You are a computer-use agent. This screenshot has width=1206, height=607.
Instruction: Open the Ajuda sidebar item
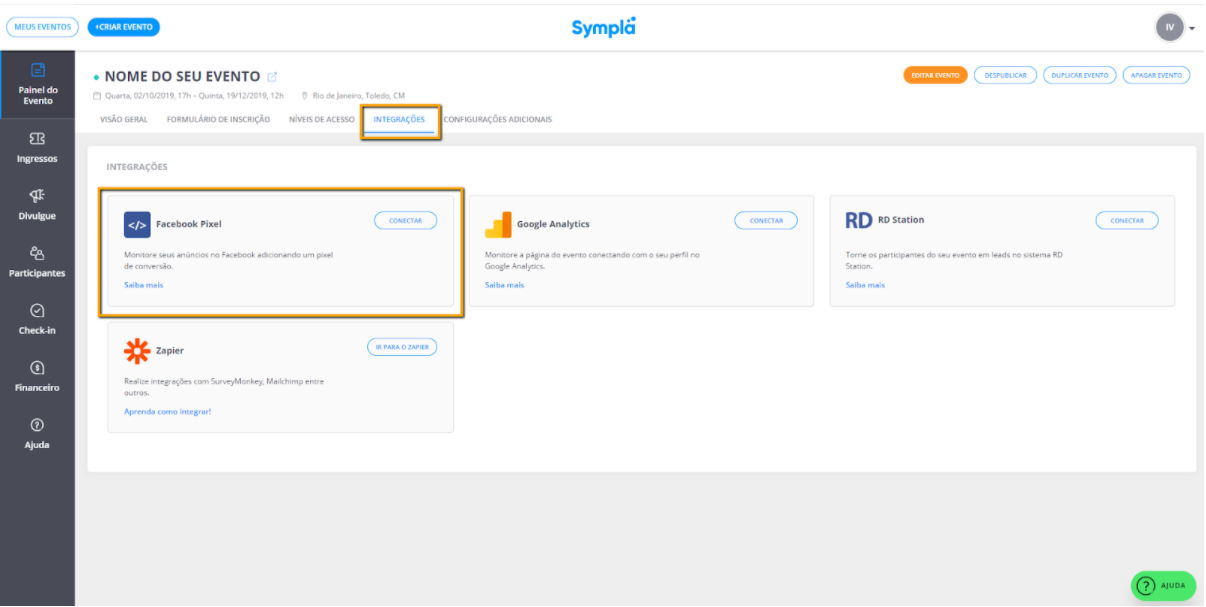(37, 434)
